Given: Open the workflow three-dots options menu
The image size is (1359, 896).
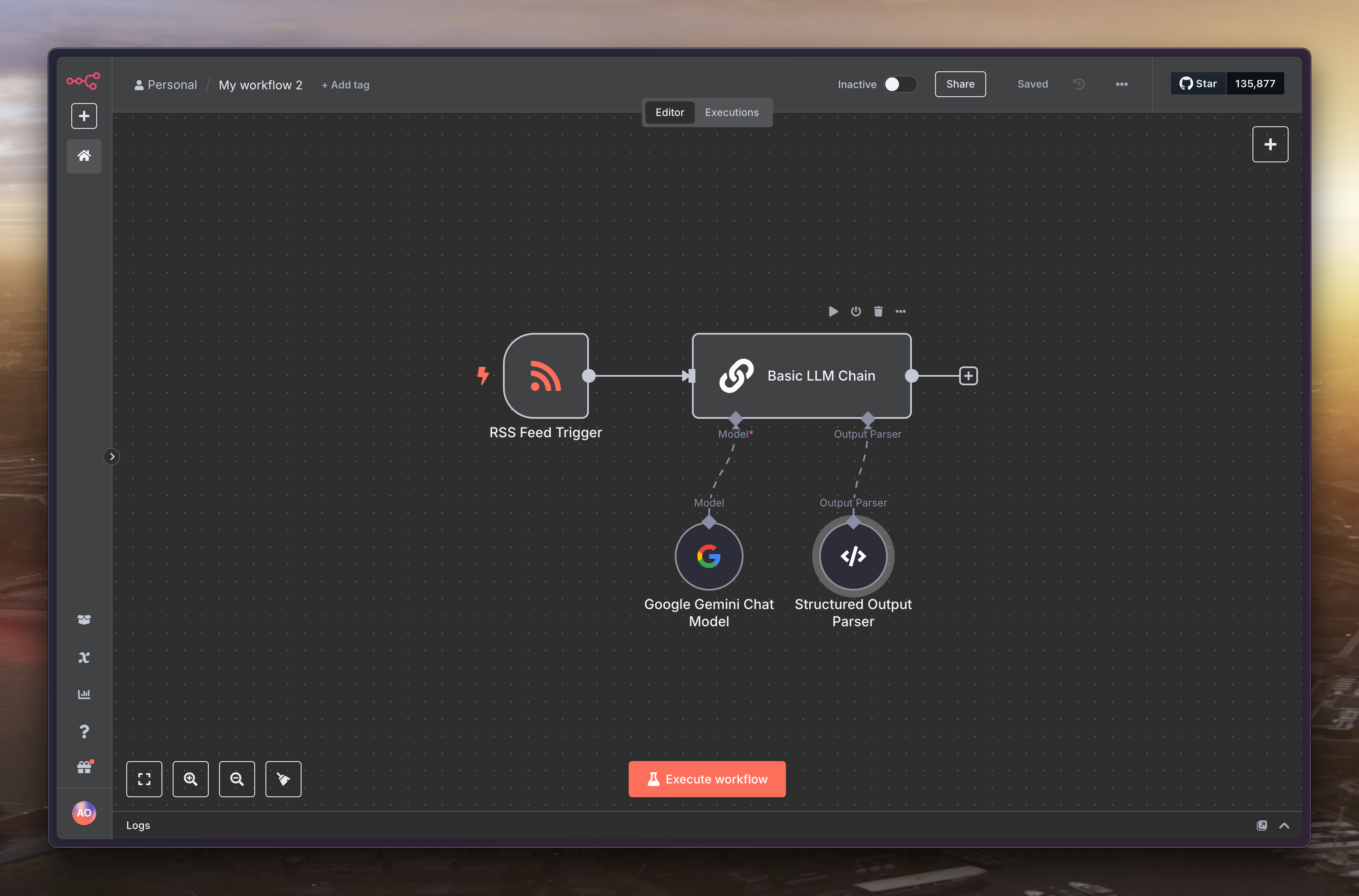Looking at the screenshot, I should (x=1121, y=84).
